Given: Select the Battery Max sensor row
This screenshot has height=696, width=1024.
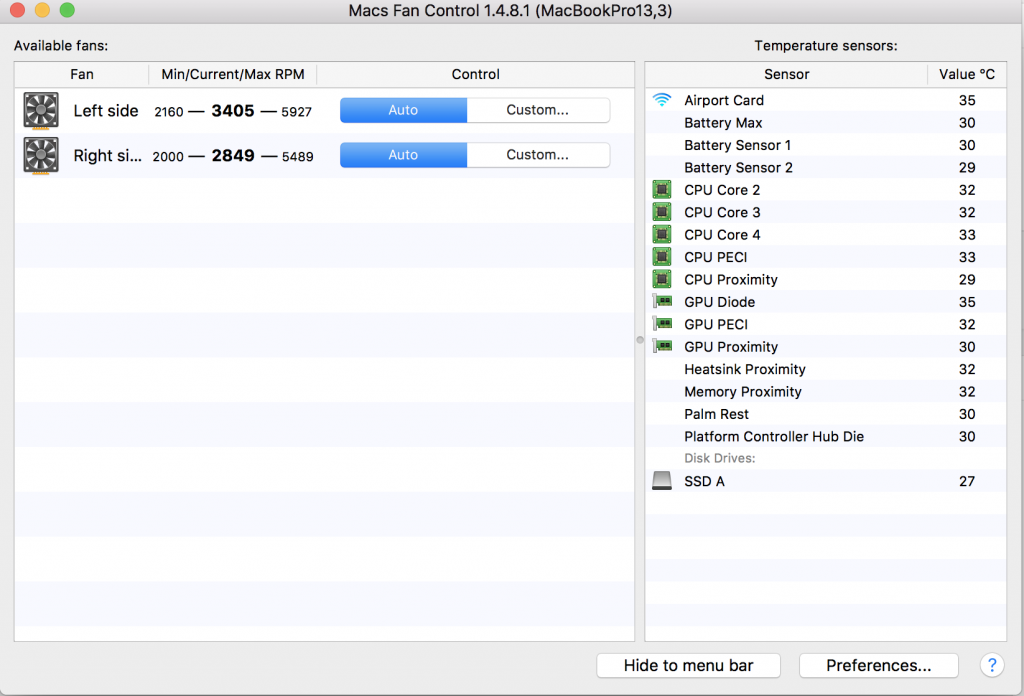Looking at the screenshot, I should (x=825, y=123).
